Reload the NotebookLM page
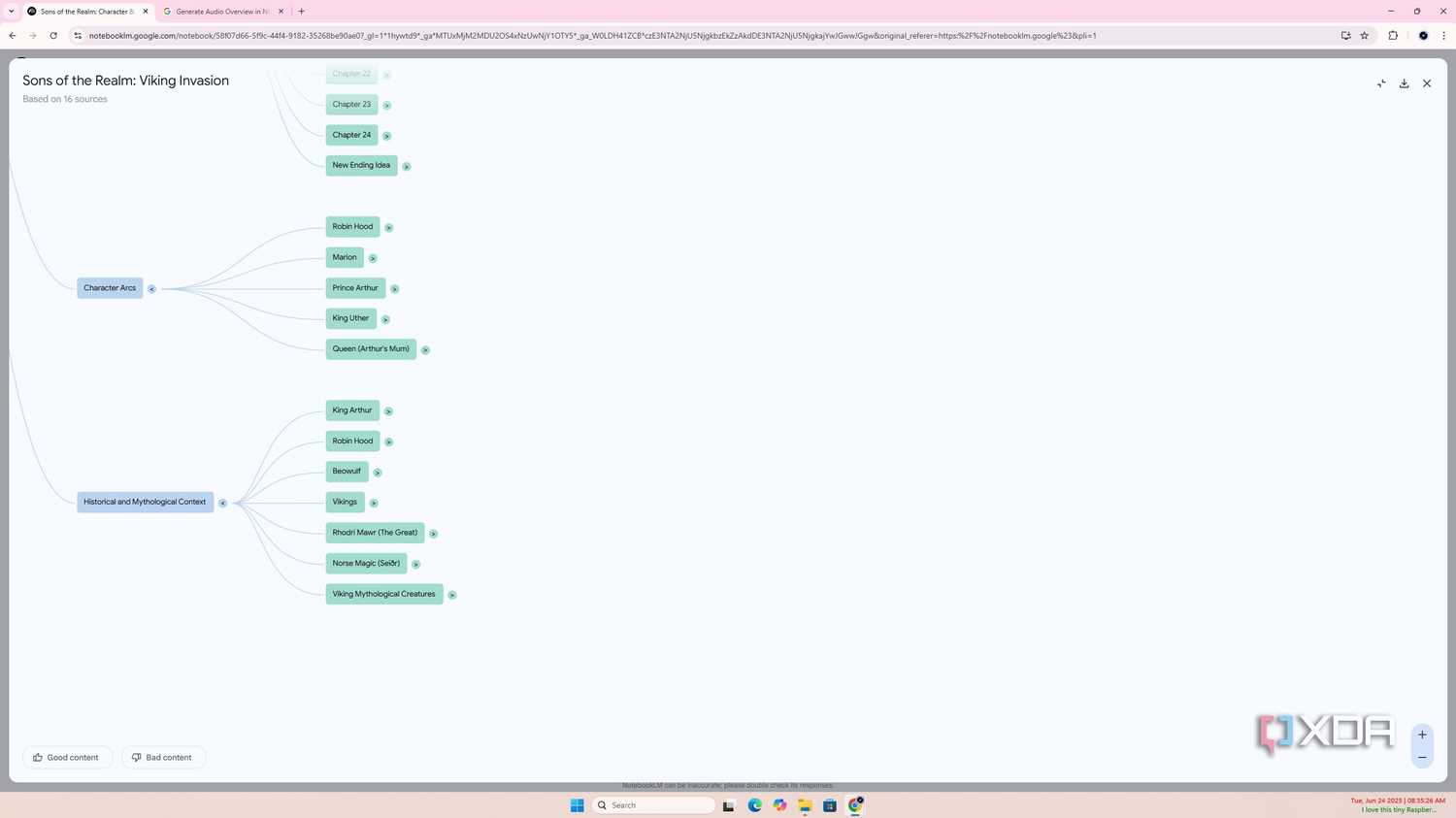The height and width of the screenshot is (818, 1456). pos(53,36)
